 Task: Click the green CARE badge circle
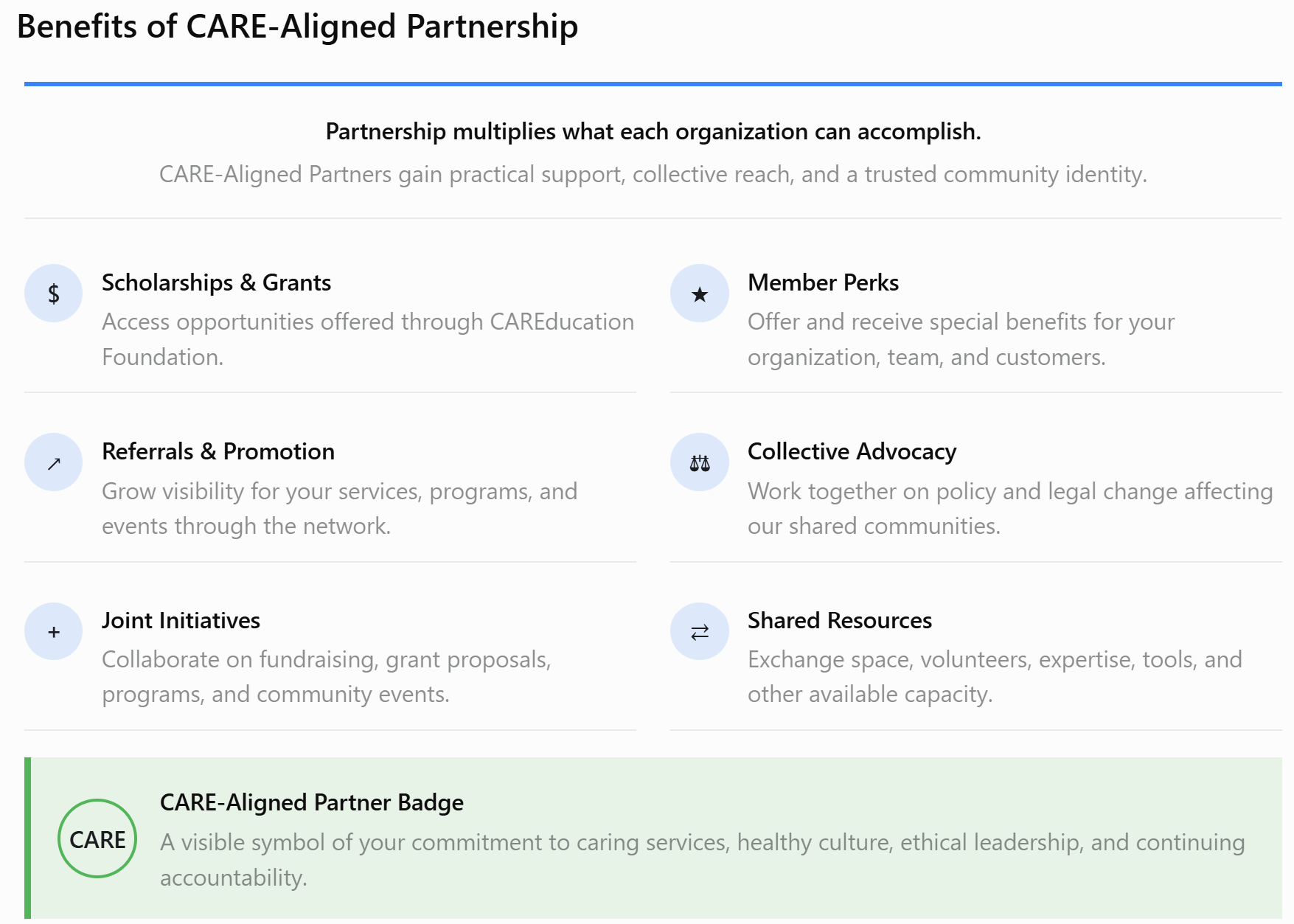tap(97, 838)
